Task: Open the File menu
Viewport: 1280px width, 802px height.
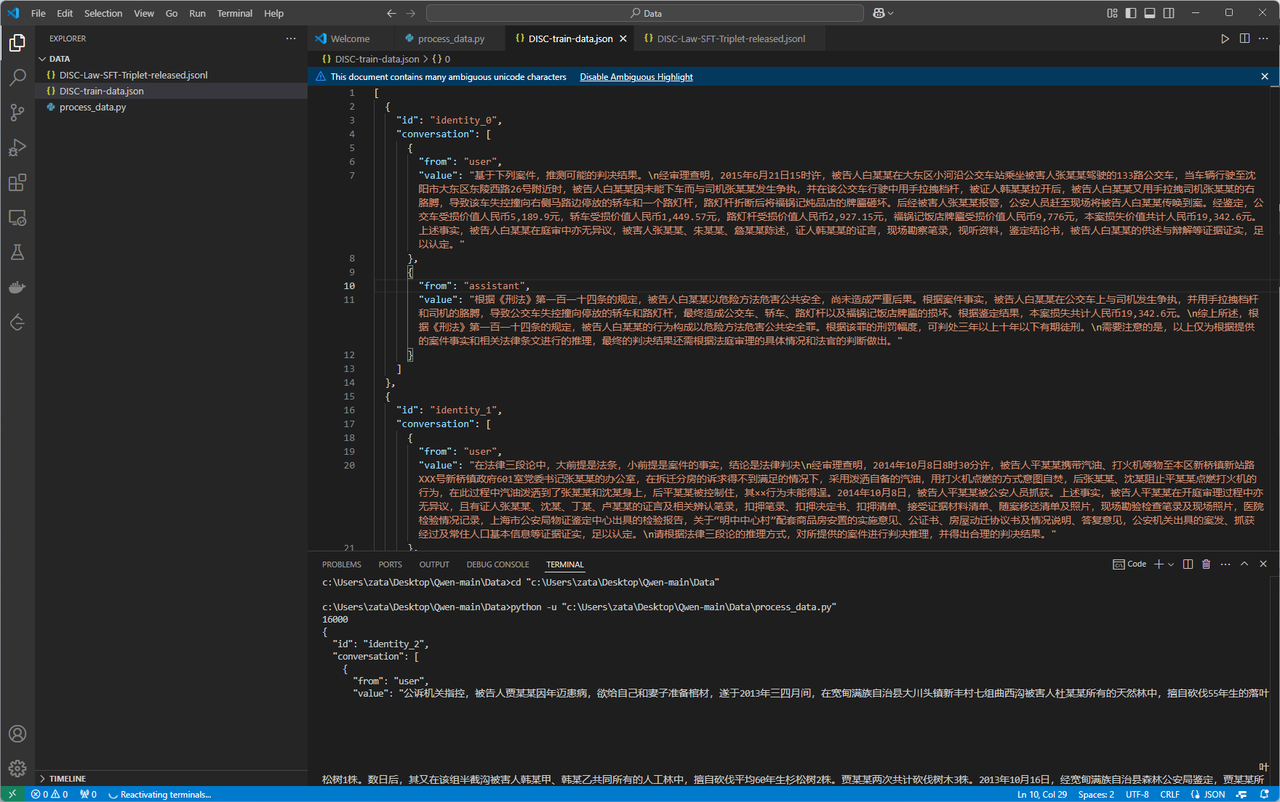Action: coord(38,13)
